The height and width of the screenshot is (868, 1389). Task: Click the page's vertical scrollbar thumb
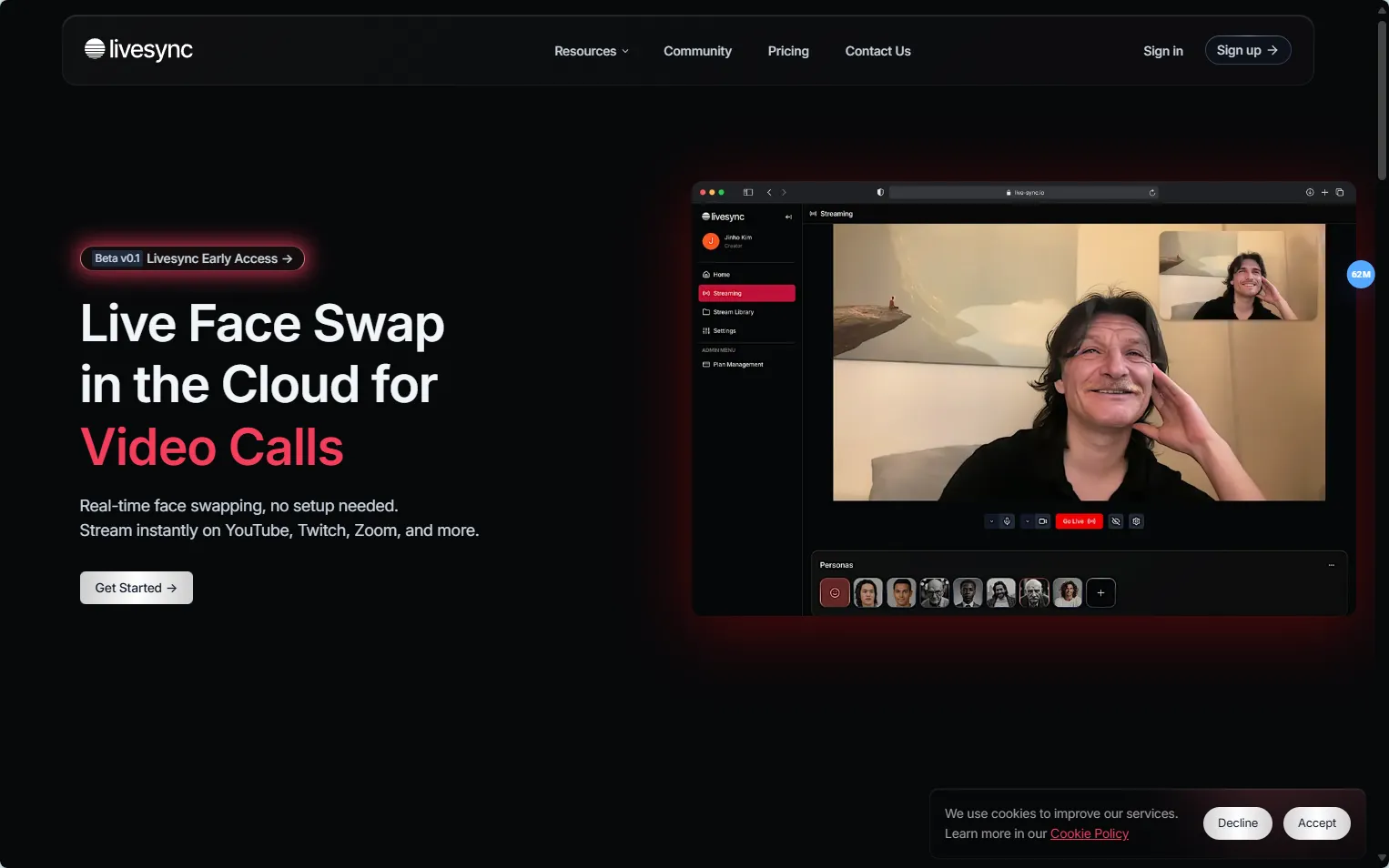(1382, 100)
